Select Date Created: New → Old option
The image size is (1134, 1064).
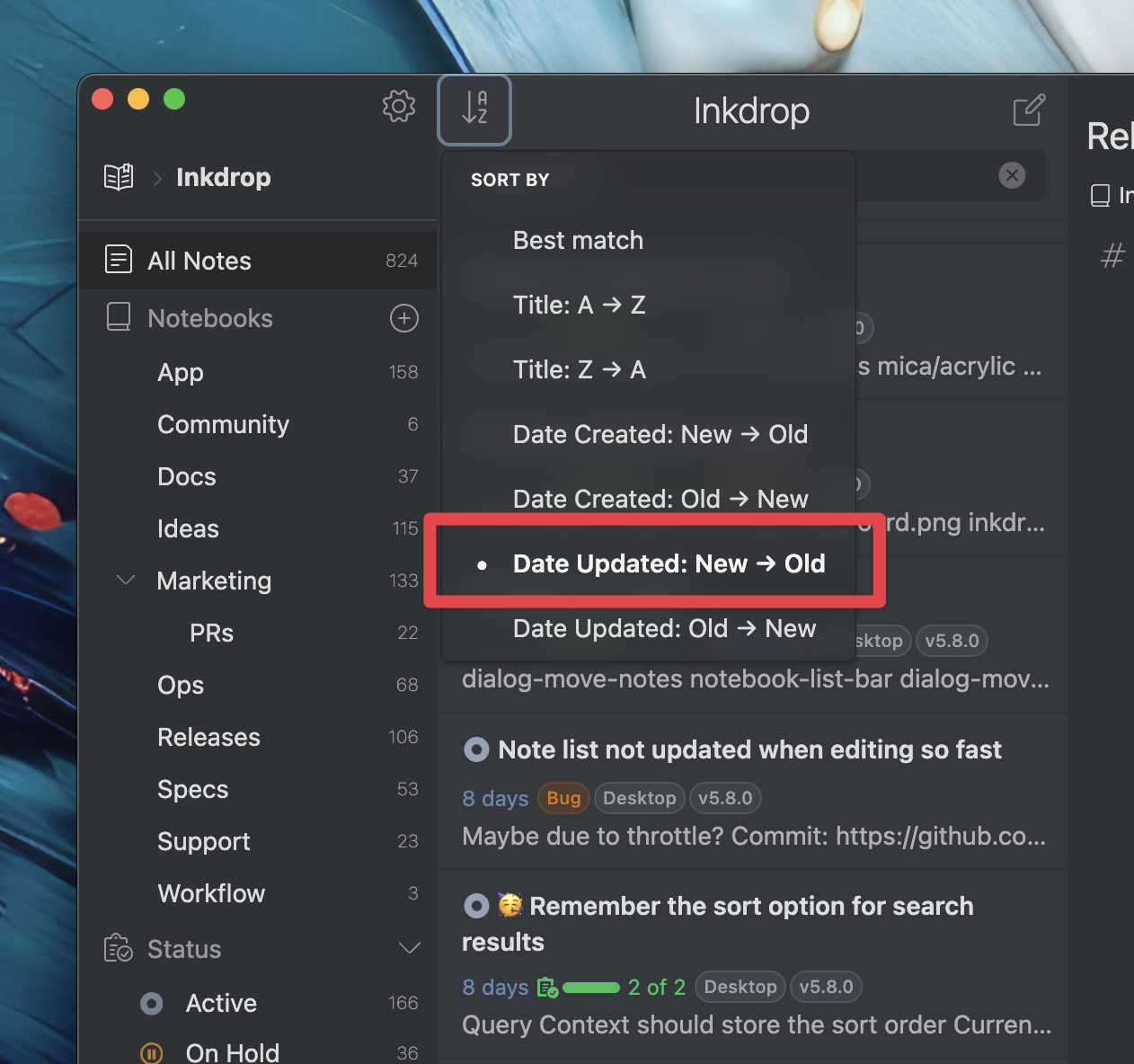click(x=660, y=434)
